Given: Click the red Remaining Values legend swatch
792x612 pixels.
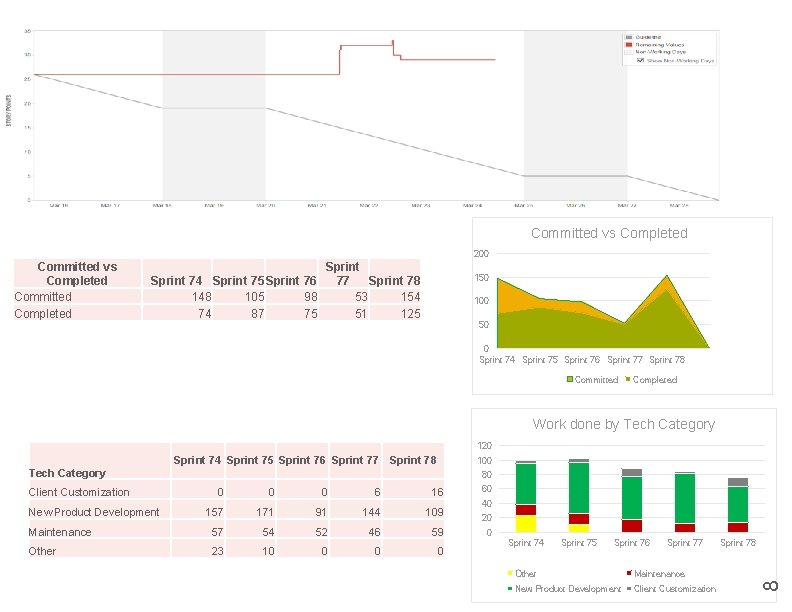Looking at the screenshot, I should tap(629, 45).
